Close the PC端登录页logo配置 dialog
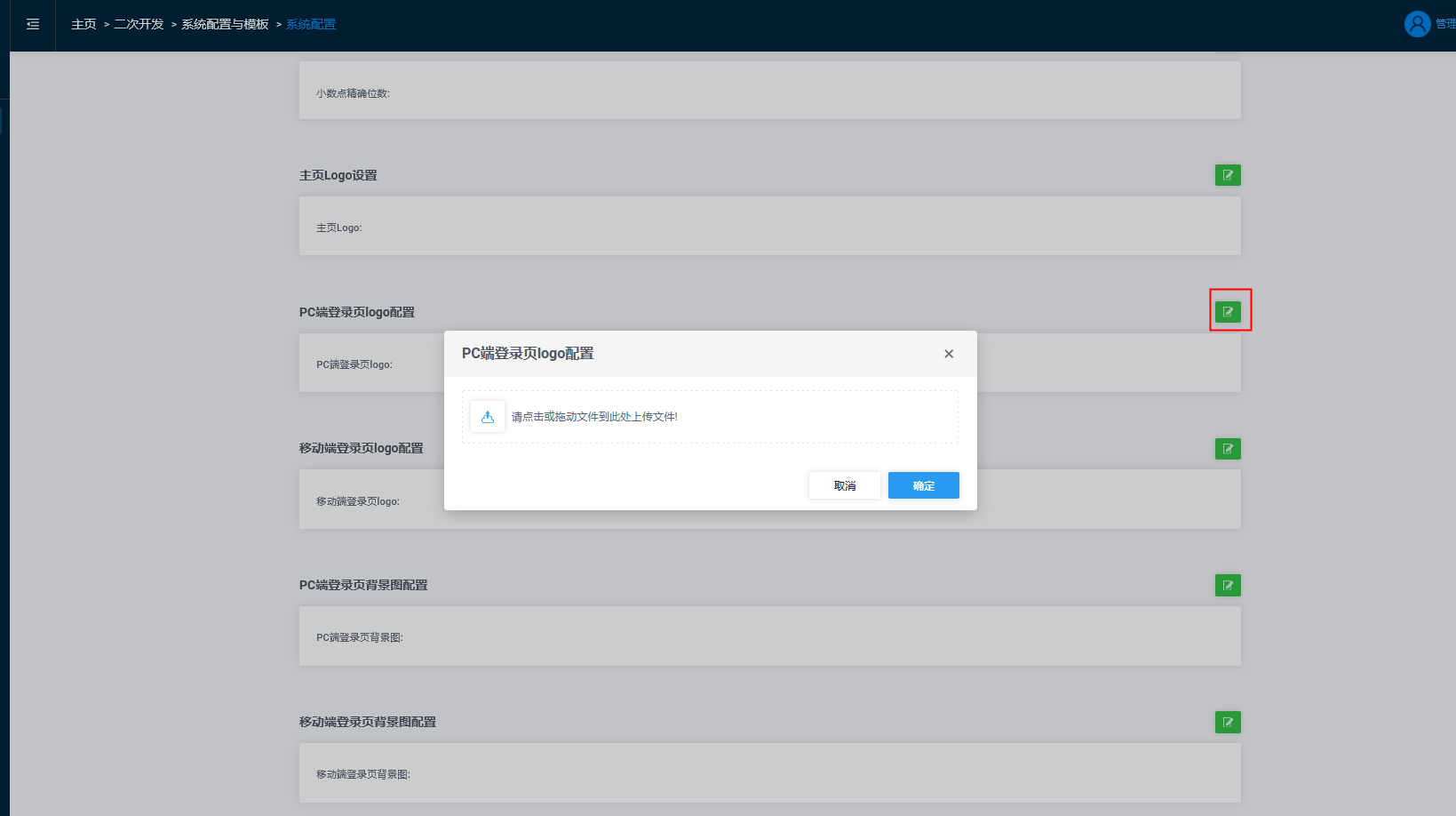The image size is (1456, 816). 949,354
